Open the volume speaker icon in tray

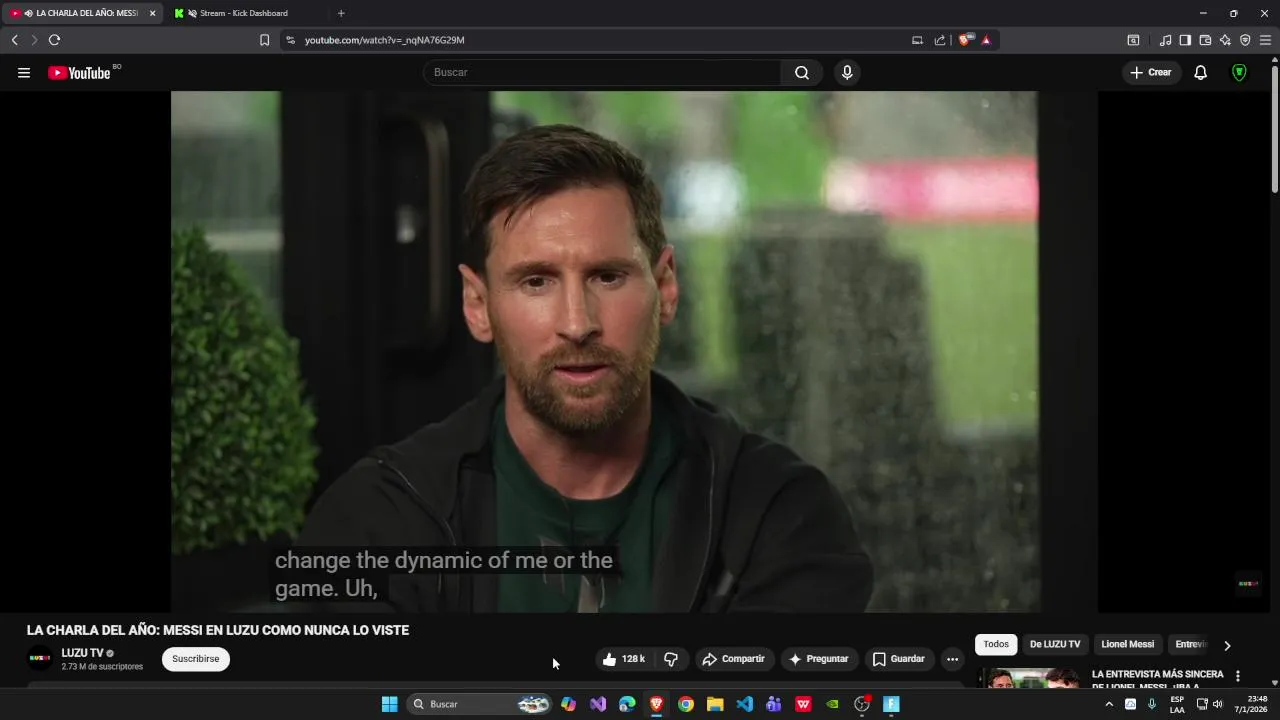pyautogui.click(x=1217, y=704)
